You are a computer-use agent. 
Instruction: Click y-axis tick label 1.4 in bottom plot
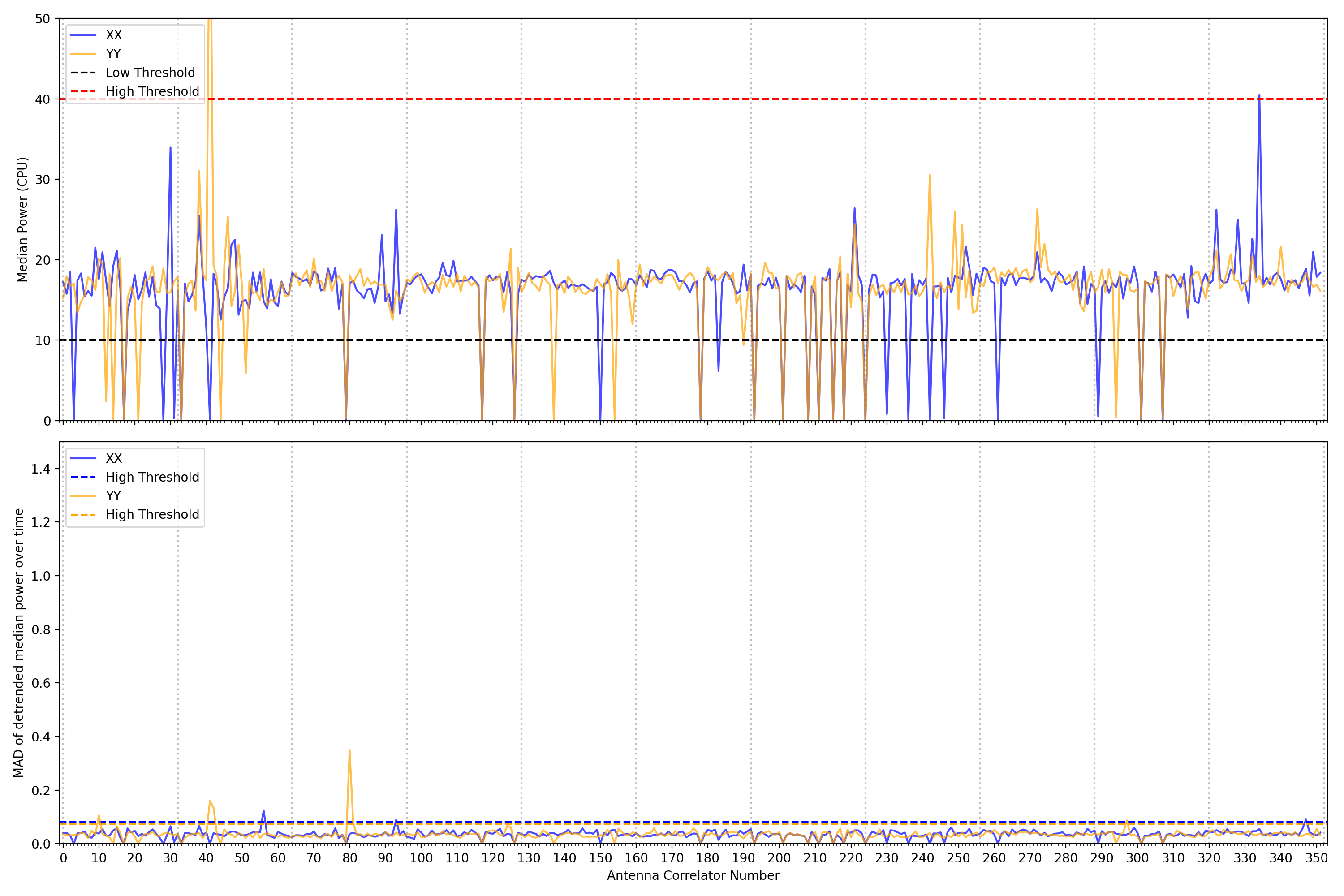[x=41, y=469]
